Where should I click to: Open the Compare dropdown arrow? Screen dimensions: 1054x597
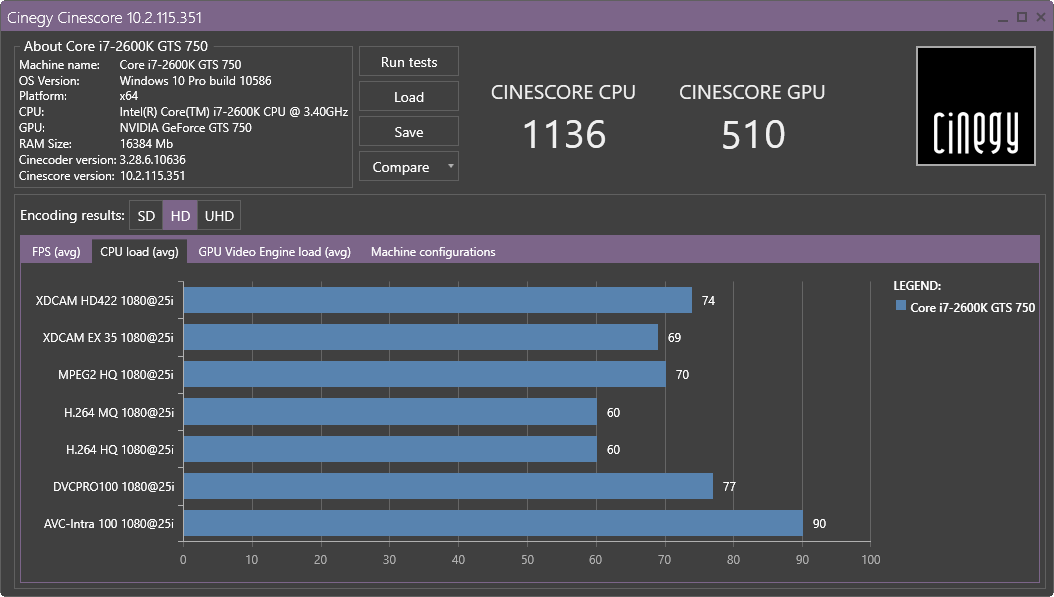[x=450, y=166]
